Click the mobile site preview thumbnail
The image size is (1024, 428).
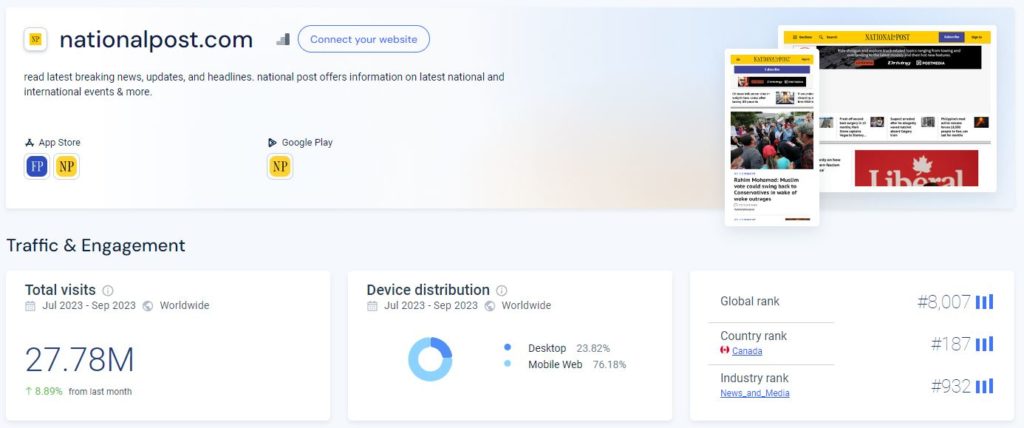click(x=772, y=137)
